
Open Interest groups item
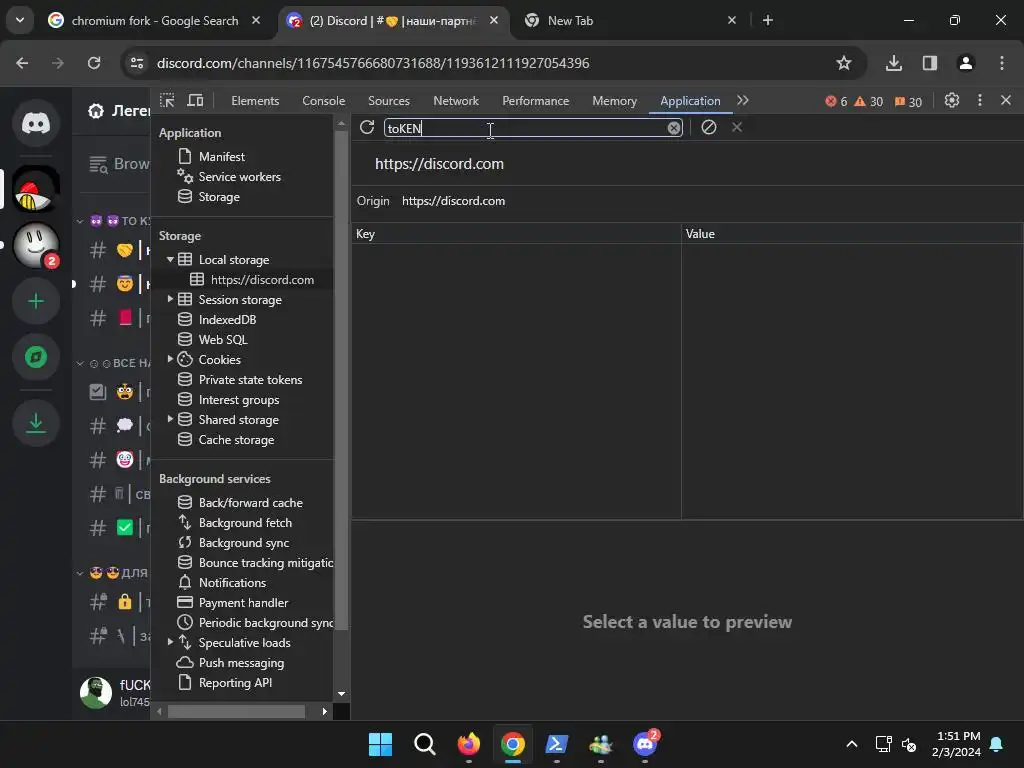pyautogui.click(x=238, y=400)
